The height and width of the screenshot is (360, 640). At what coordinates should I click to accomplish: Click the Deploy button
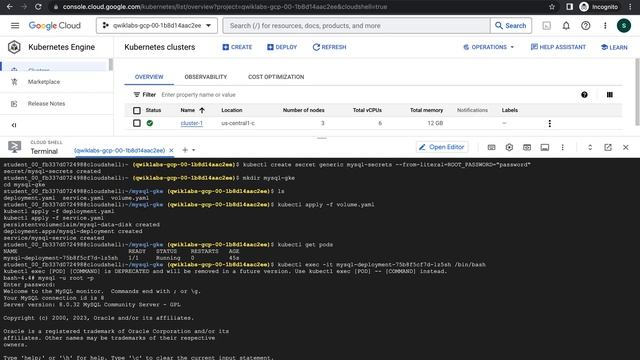[282, 47]
